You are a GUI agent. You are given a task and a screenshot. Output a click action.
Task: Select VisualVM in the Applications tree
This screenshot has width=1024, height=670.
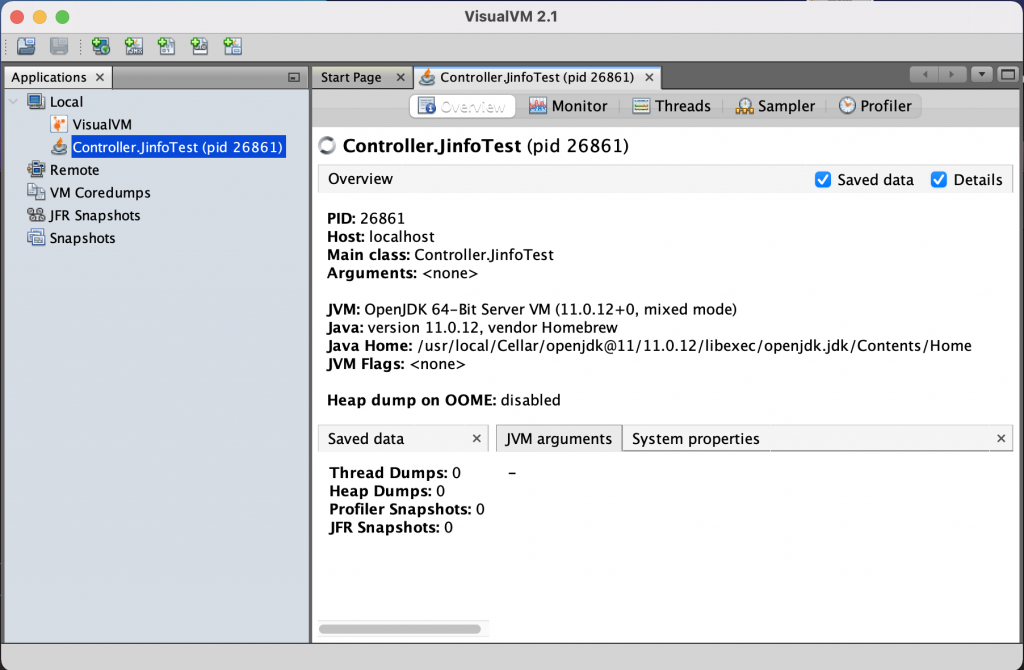pyautogui.click(x=102, y=124)
